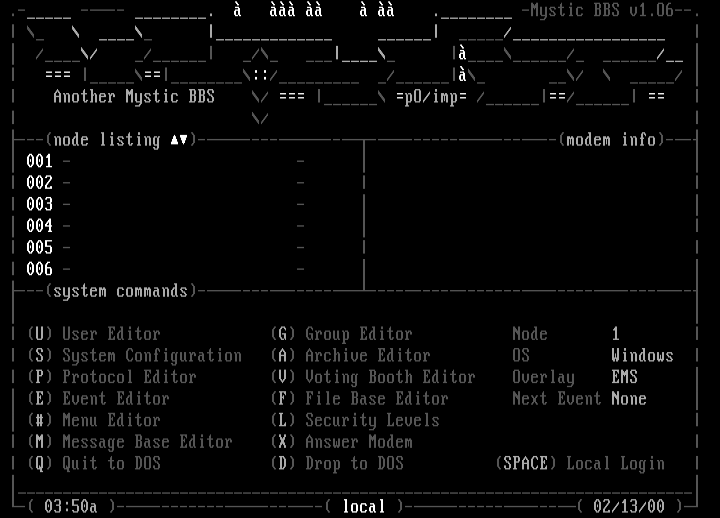Open the Protocol Editor
This screenshot has width=720, height=518.
pyautogui.click(x=111, y=377)
